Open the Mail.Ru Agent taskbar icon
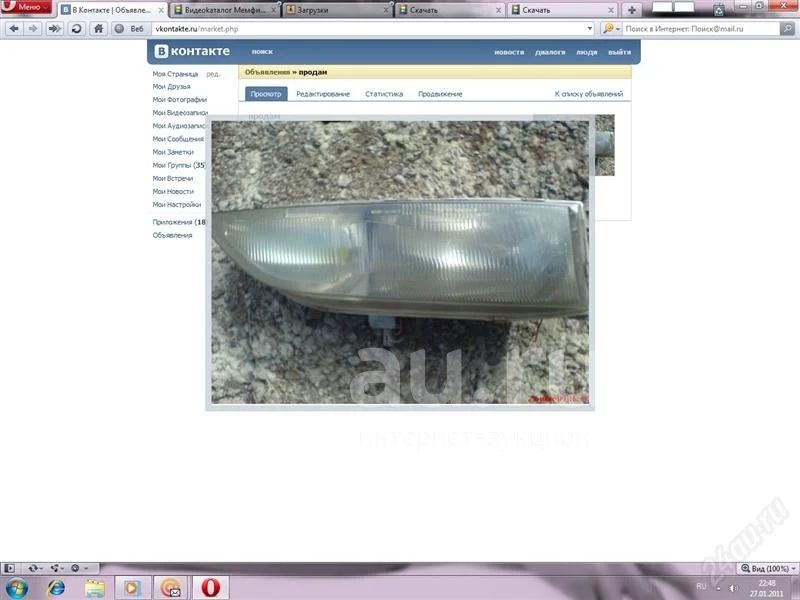The image size is (800, 600). point(171,588)
